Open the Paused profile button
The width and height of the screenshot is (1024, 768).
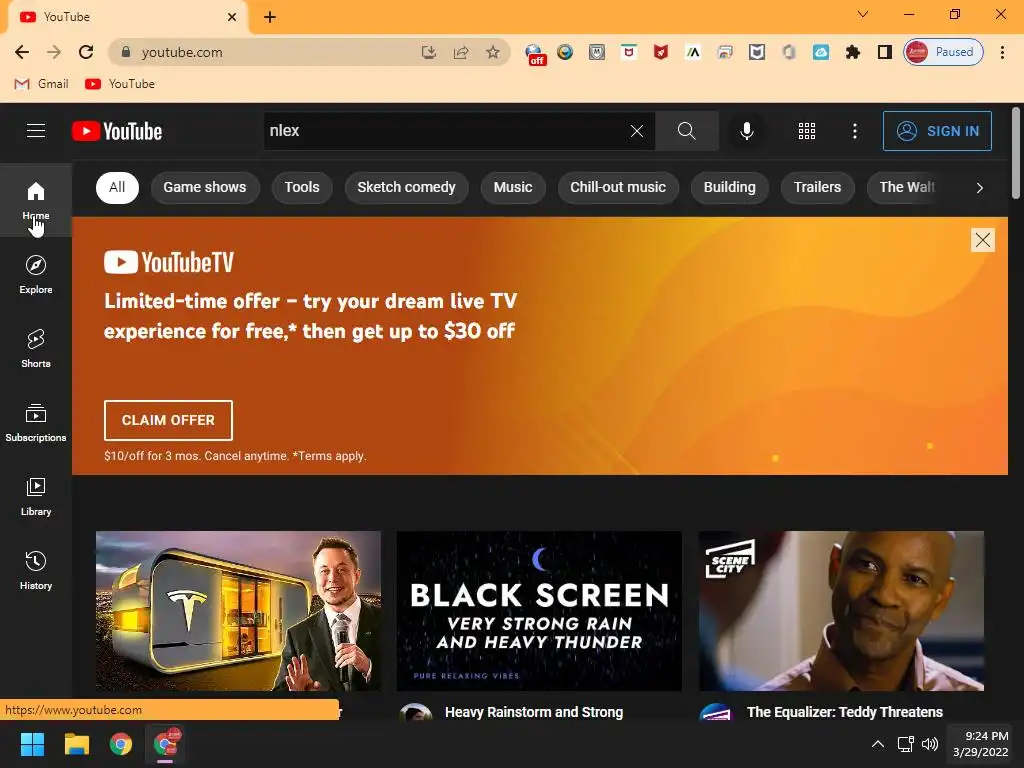click(x=943, y=52)
